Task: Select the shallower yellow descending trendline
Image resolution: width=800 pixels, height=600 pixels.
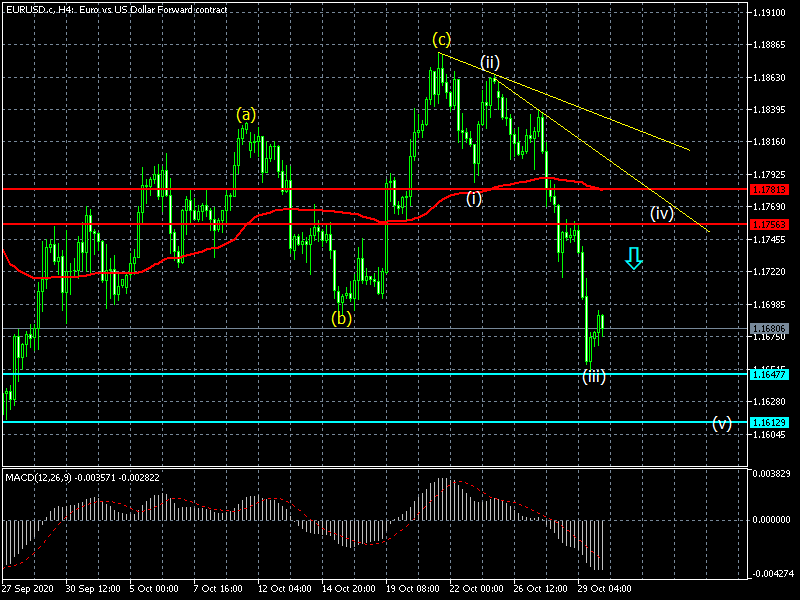Action: click(600, 110)
